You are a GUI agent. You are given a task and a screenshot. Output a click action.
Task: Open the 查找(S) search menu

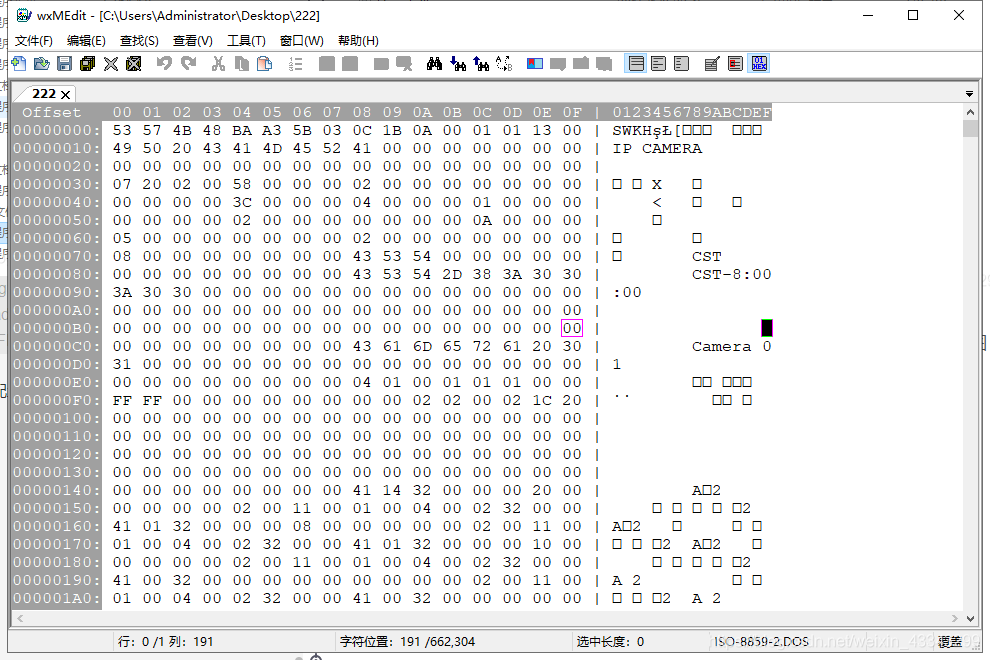coord(140,41)
